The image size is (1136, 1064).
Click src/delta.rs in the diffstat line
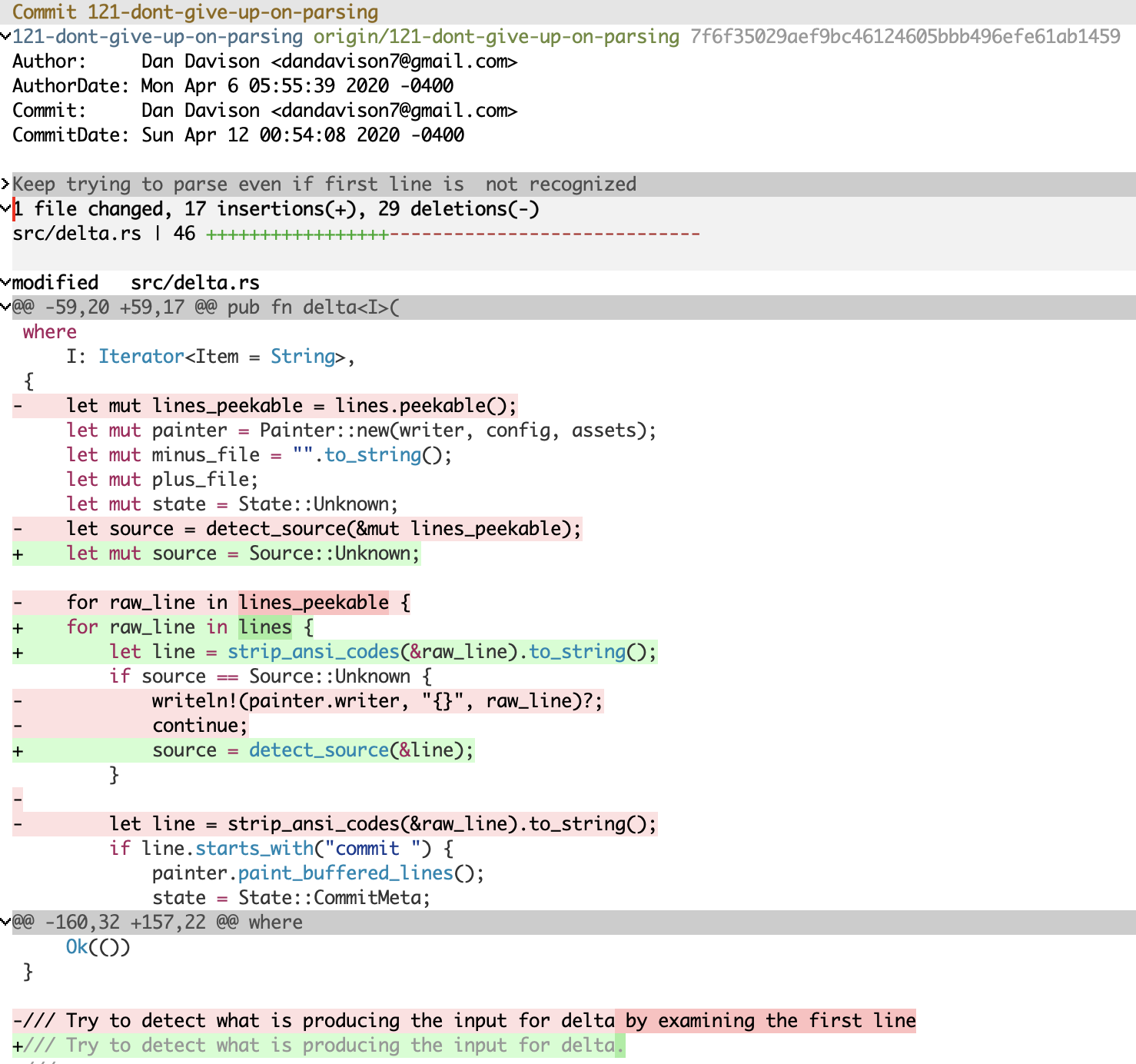click(77, 233)
